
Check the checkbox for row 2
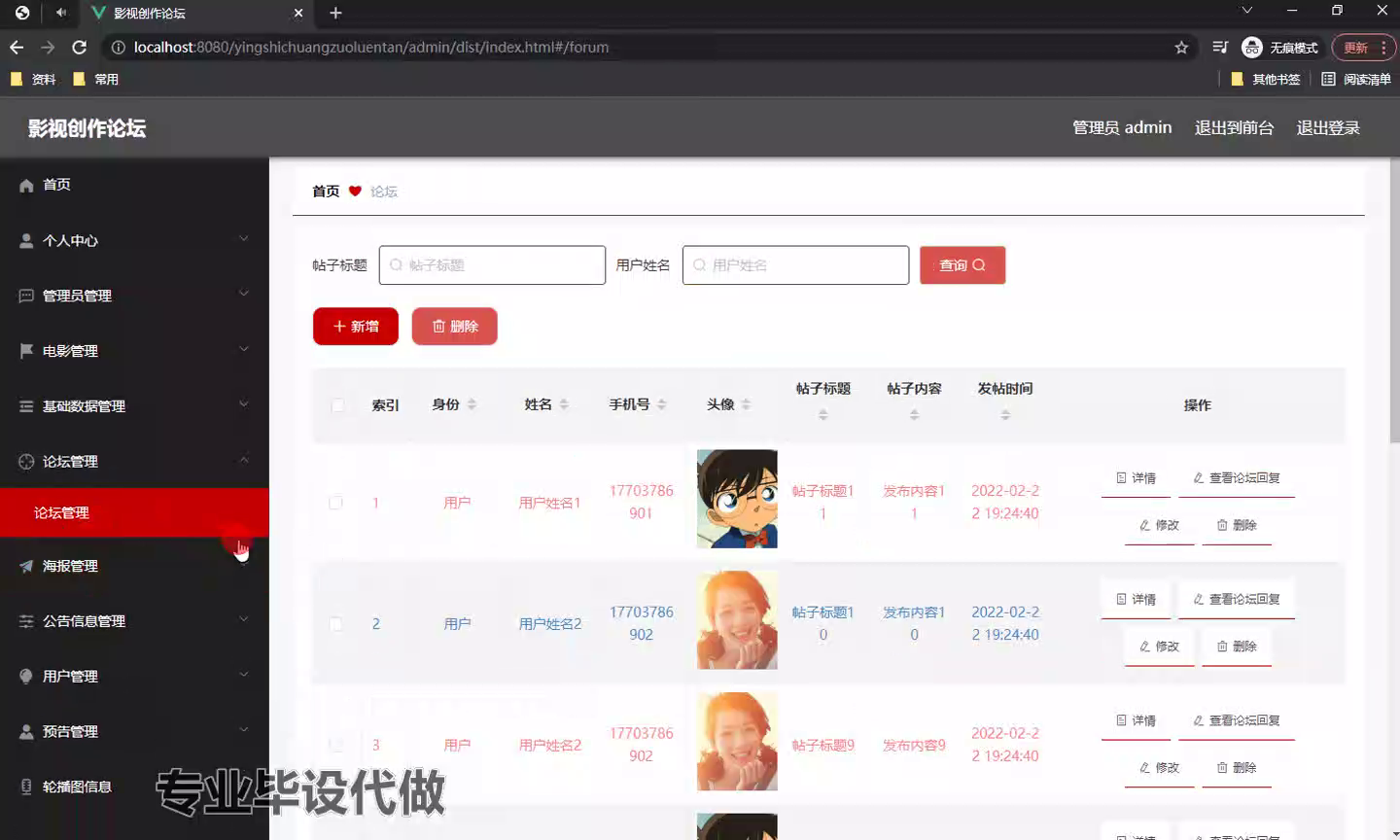click(335, 624)
